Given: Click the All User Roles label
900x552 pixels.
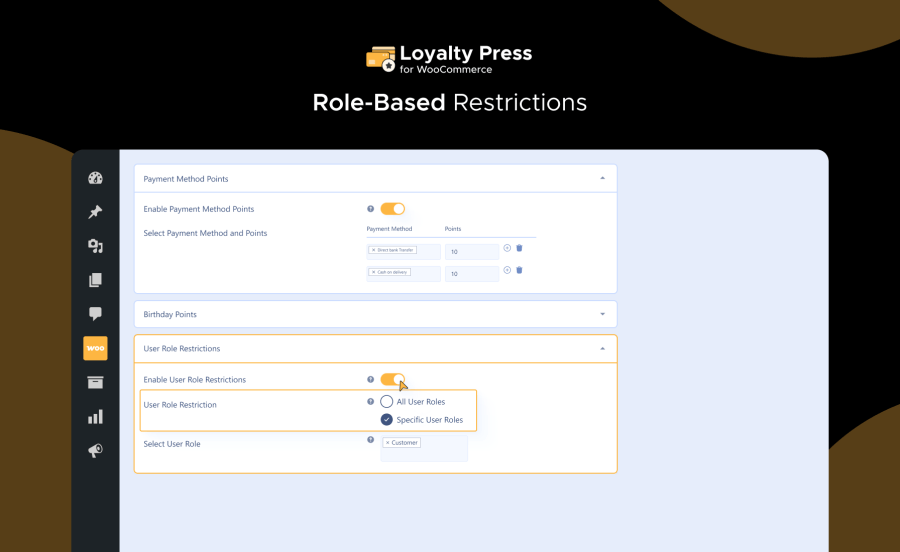Looking at the screenshot, I should 421,402.
